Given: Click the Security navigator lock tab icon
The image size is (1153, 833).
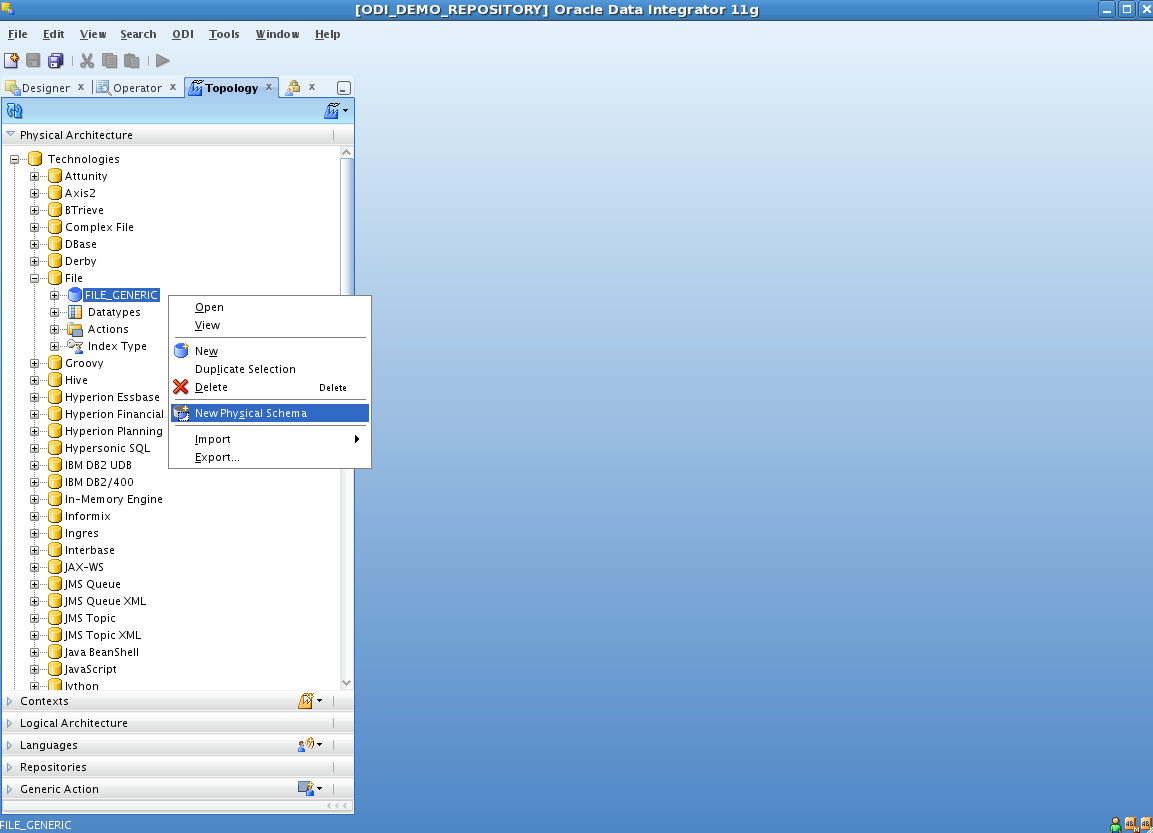Looking at the screenshot, I should click(x=293, y=87).
